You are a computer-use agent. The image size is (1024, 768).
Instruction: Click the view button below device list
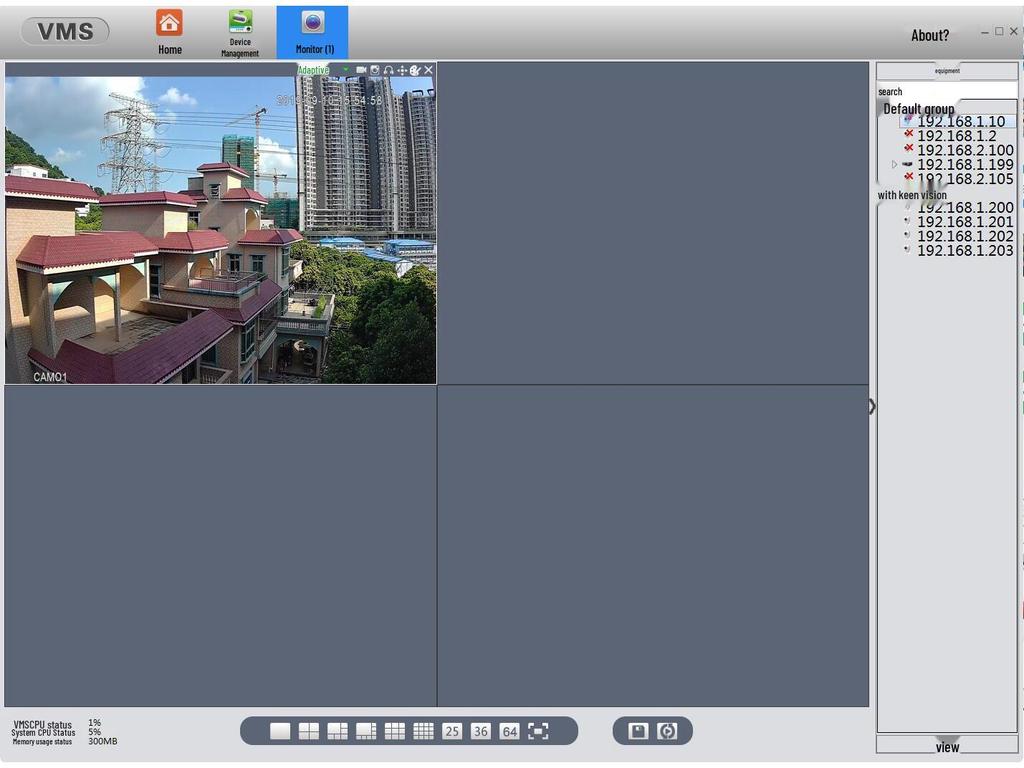click(x=947, y=746)
